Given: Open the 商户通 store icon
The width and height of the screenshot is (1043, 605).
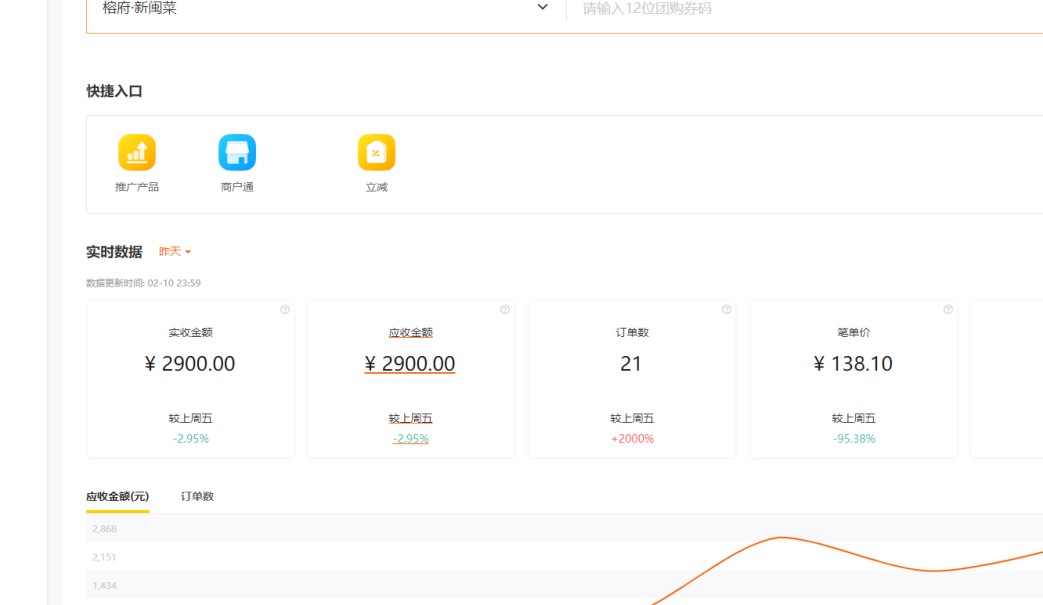Looking at the screenshot, I should tap(237, 153).
